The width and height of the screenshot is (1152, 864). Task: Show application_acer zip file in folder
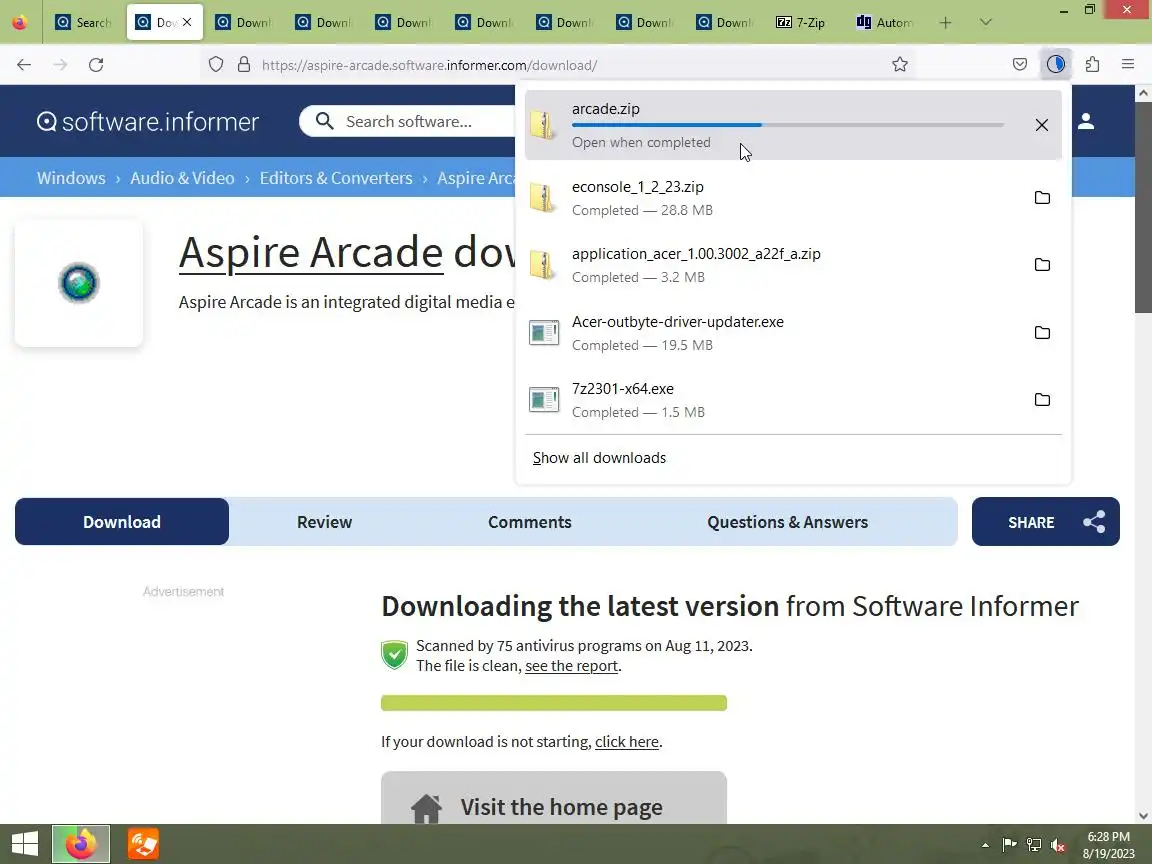(1042, 264)
